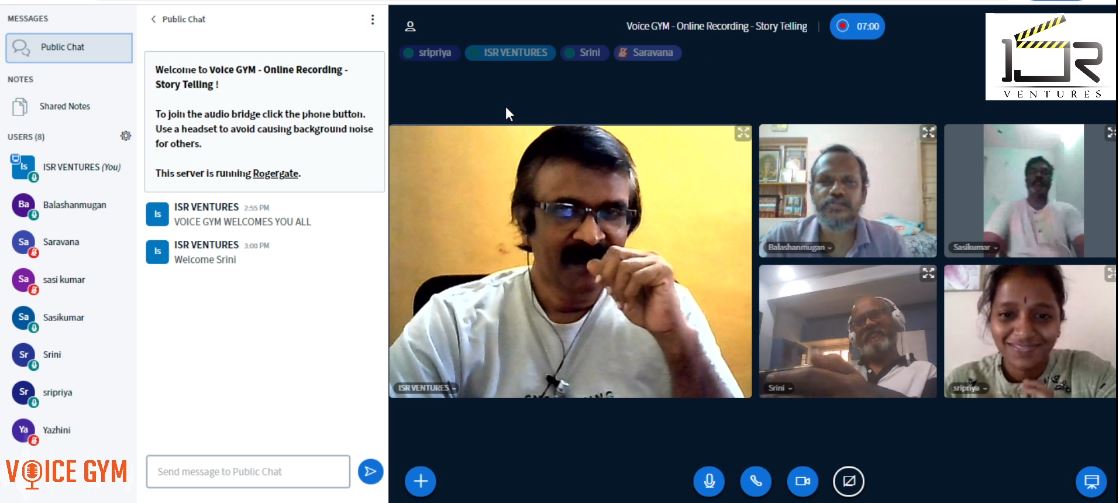Screen dimensions: 1118x503
Task: Open the chat options three-dot menu
Action: pos(373,19)
